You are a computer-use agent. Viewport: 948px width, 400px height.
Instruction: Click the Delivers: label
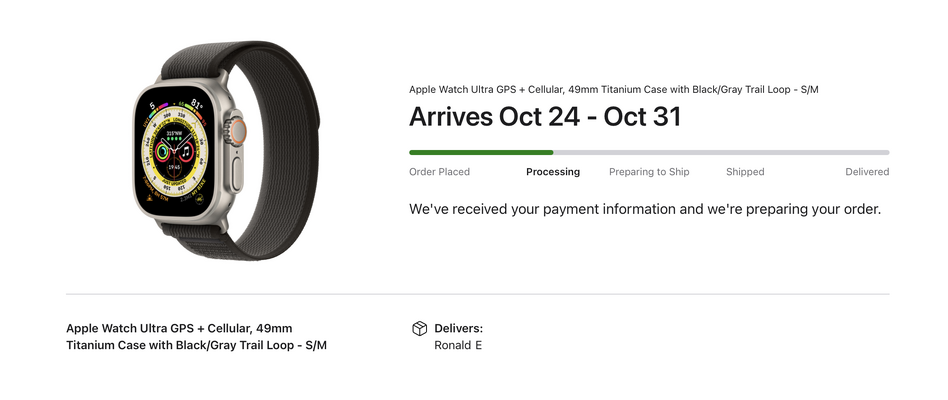(458, 329)
